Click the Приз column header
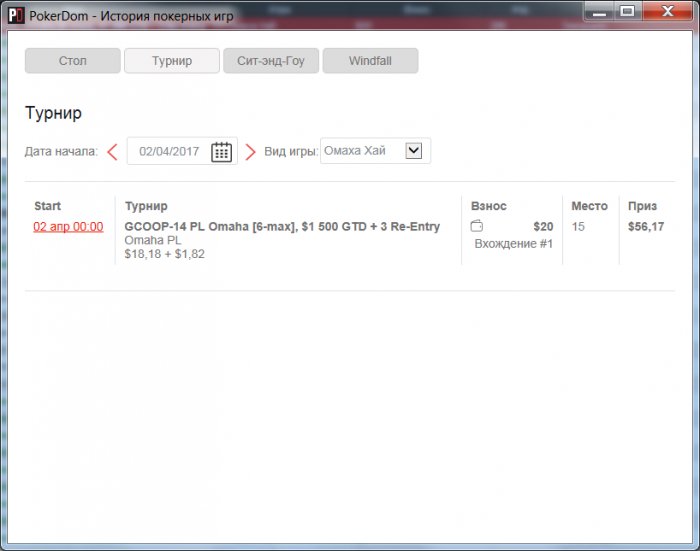The height and width of the screenshot is (551, 700). [x=642, y=206]
